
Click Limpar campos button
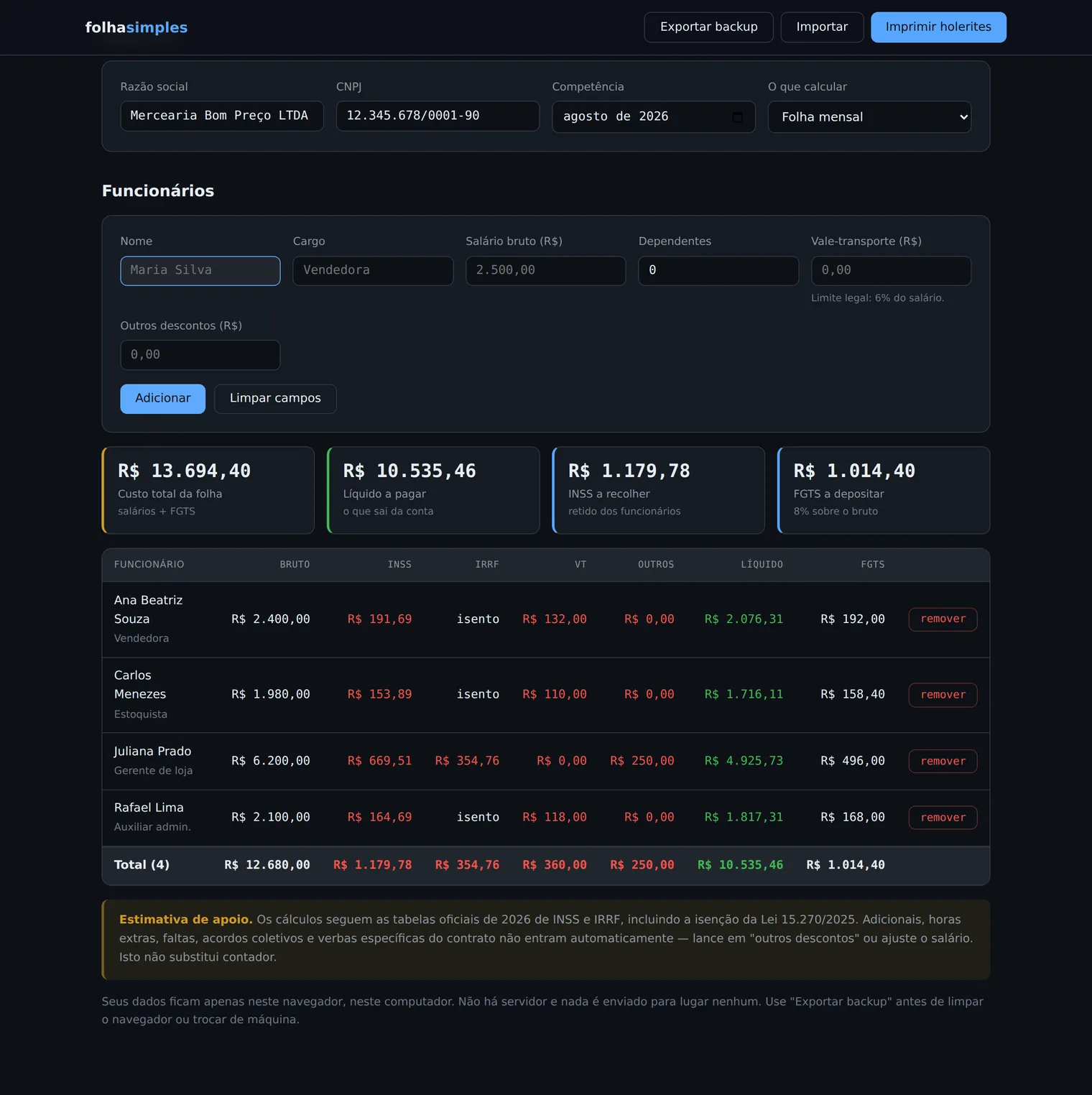pyautogui.click(x=275, y=399)
